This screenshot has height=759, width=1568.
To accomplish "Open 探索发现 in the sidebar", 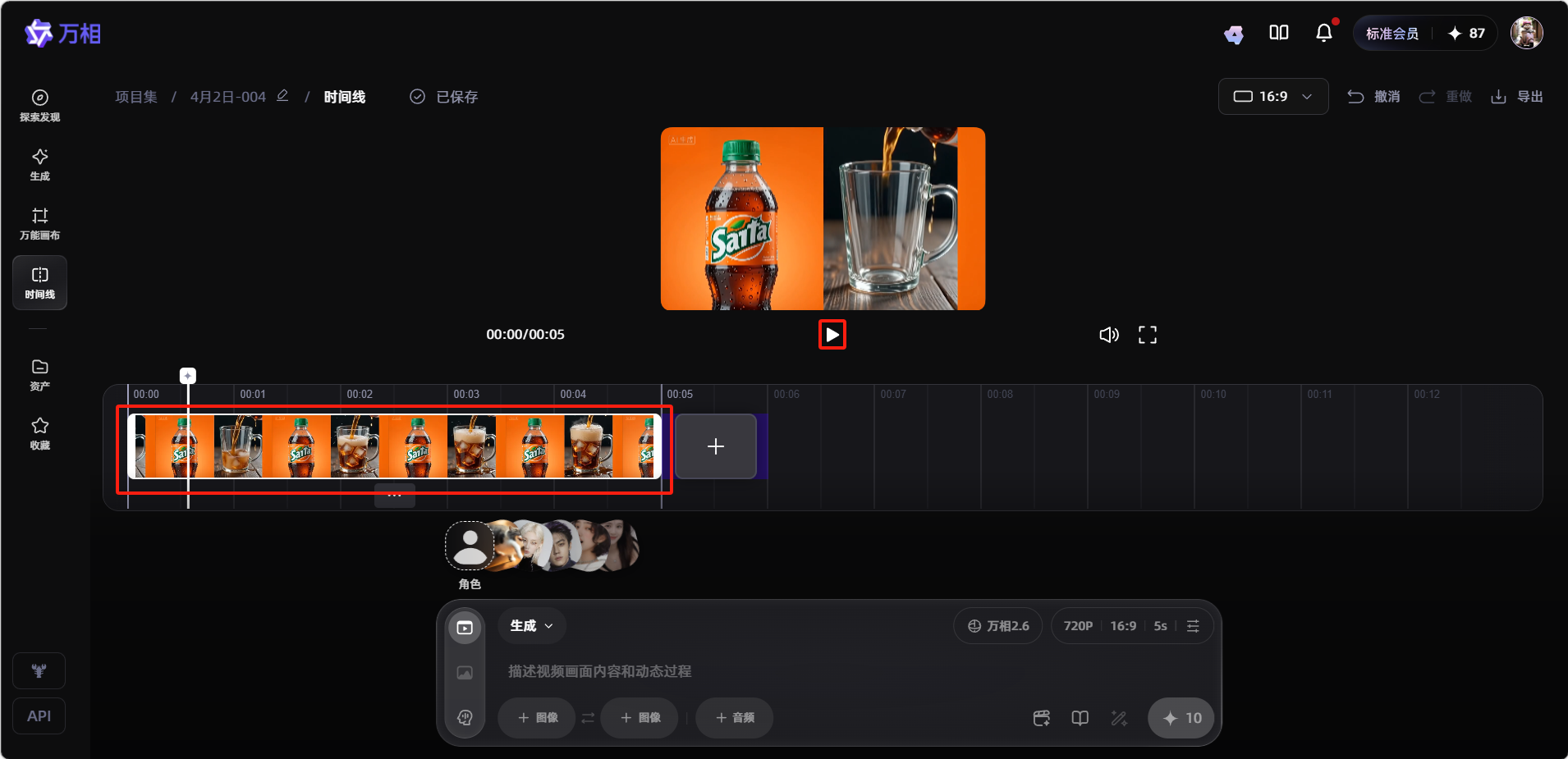I will 39,106.
